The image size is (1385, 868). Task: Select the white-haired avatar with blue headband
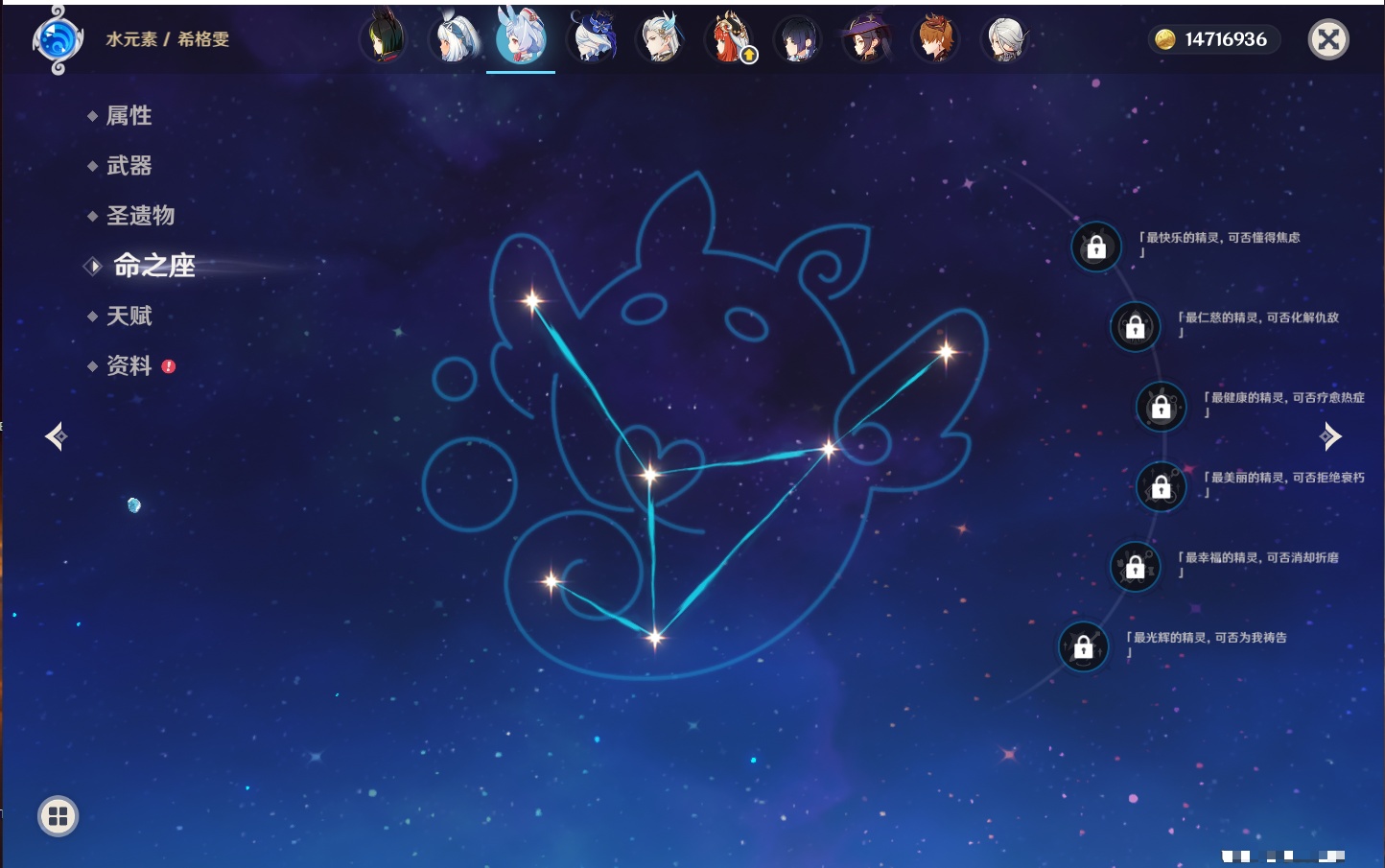pyautogui.click(x=454, y=38)
